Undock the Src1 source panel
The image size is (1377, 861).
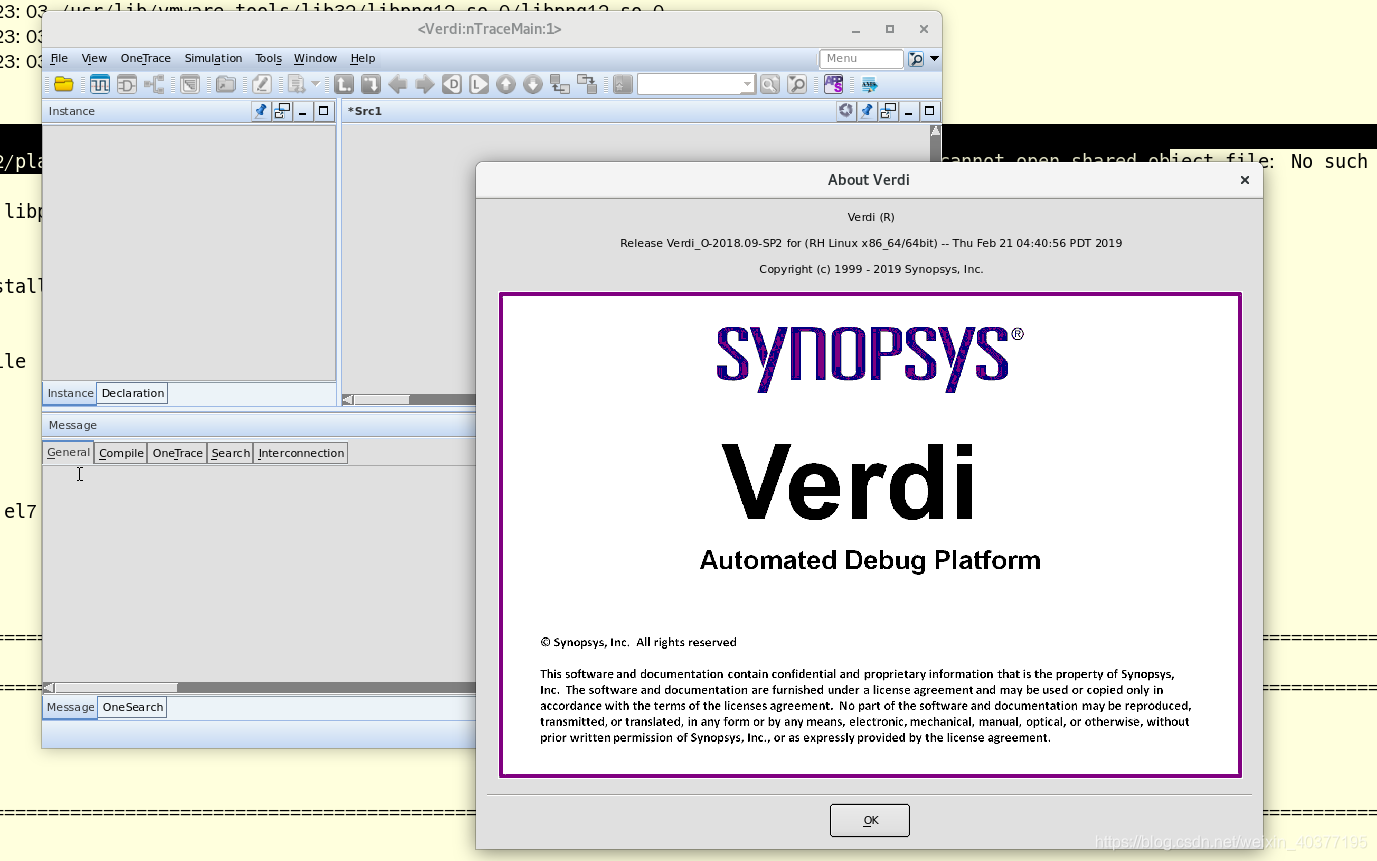[x=888, y=112]
